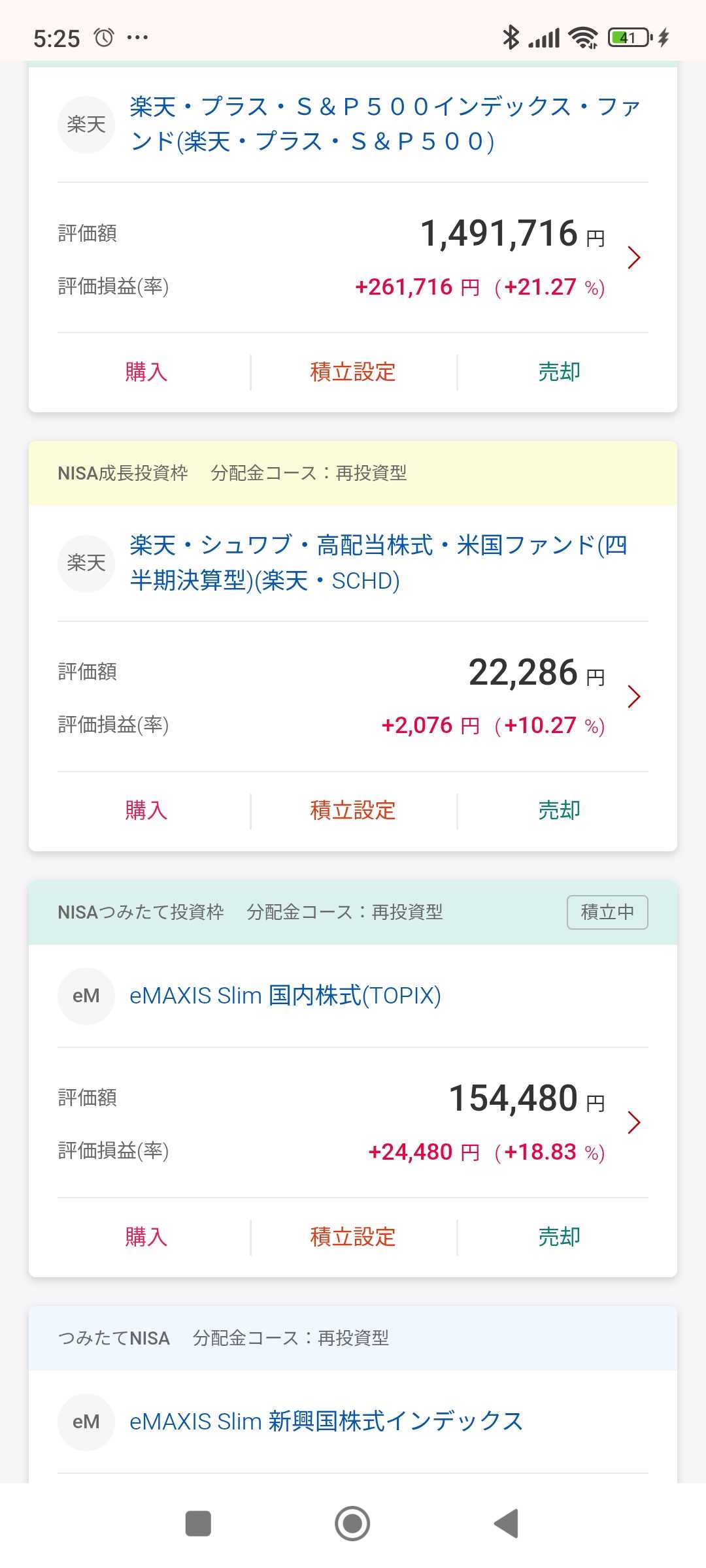Open the eMAXIS Slim 新興国株式インデックス link
This screenshot has height=1568, width=706.
point(326,1422)
